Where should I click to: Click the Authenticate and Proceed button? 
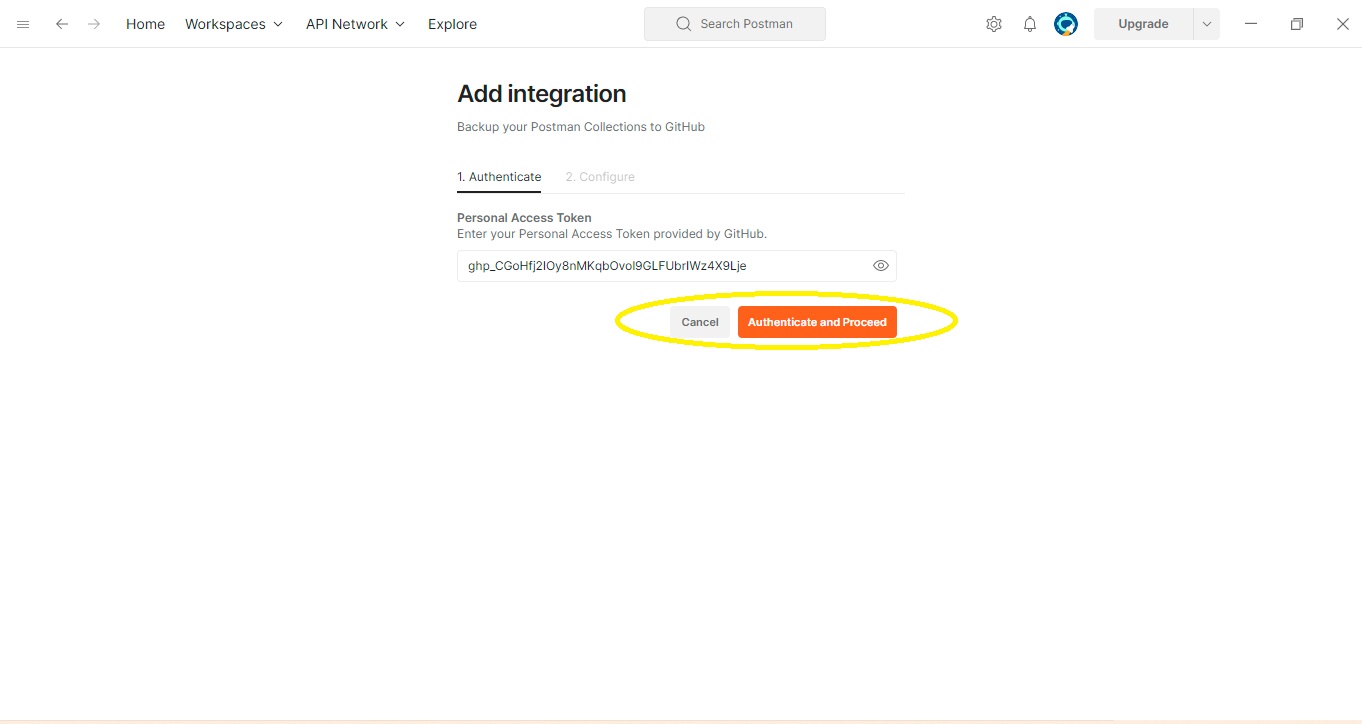tap(817, 322)
